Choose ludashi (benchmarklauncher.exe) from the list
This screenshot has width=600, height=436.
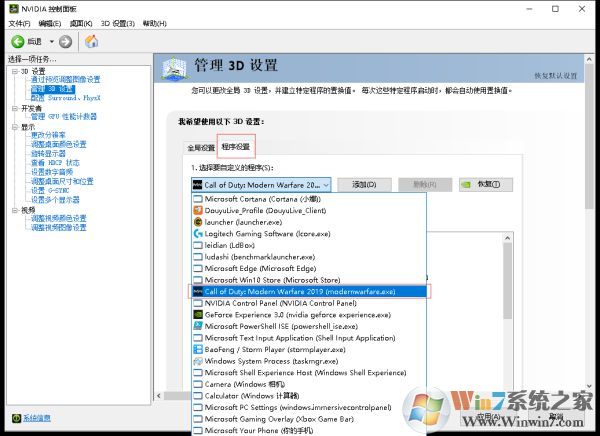309,257
